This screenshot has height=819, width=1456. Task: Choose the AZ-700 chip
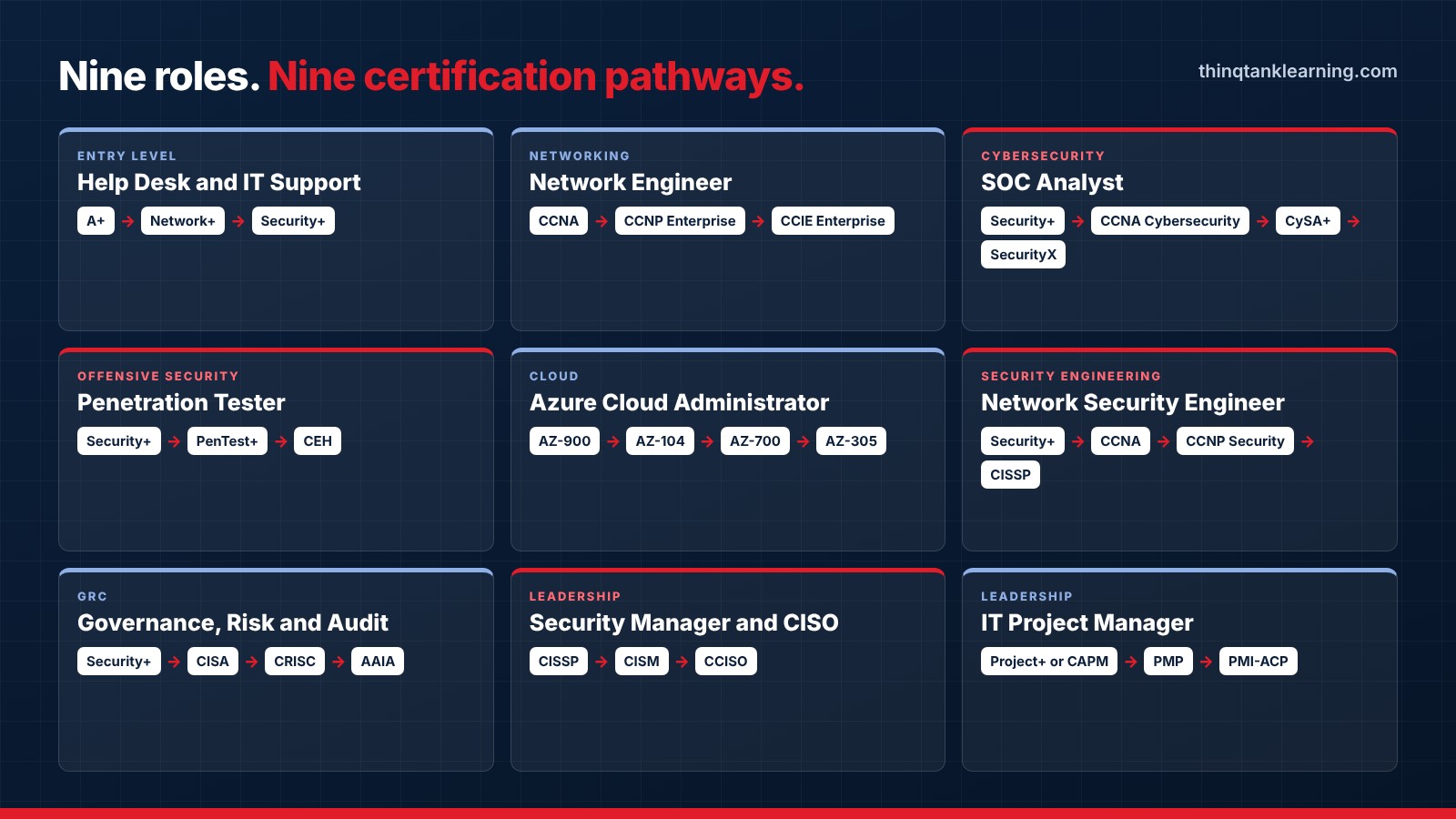[x=755, y=441]
